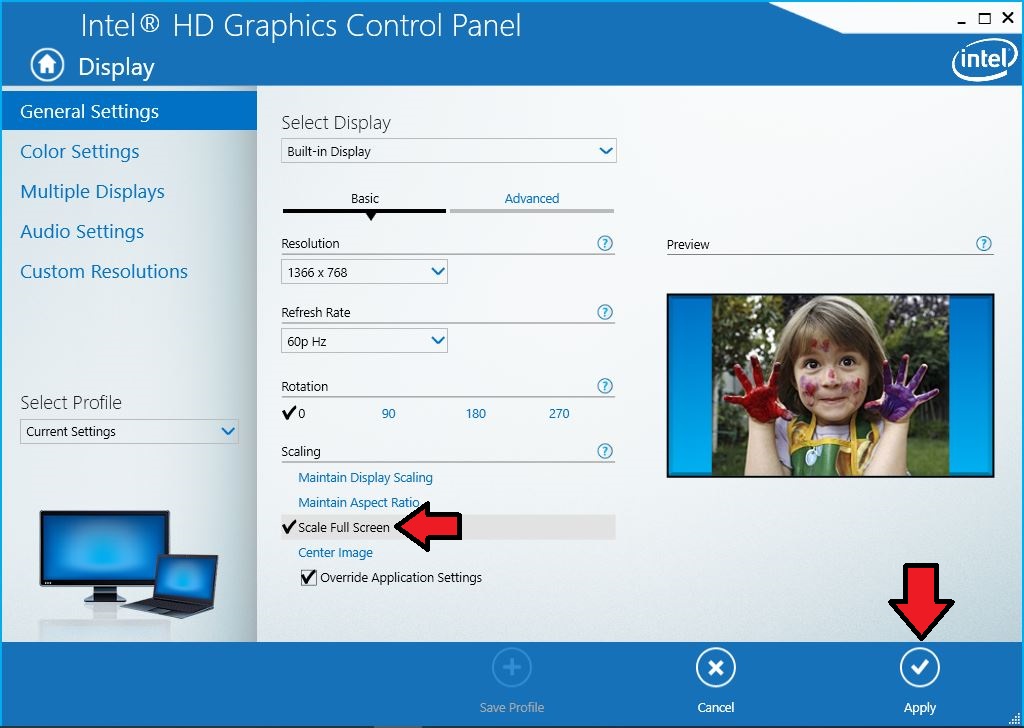Click the Preview image of the child
This screenshot has height=728, width=1024.
tap(830, 385)
